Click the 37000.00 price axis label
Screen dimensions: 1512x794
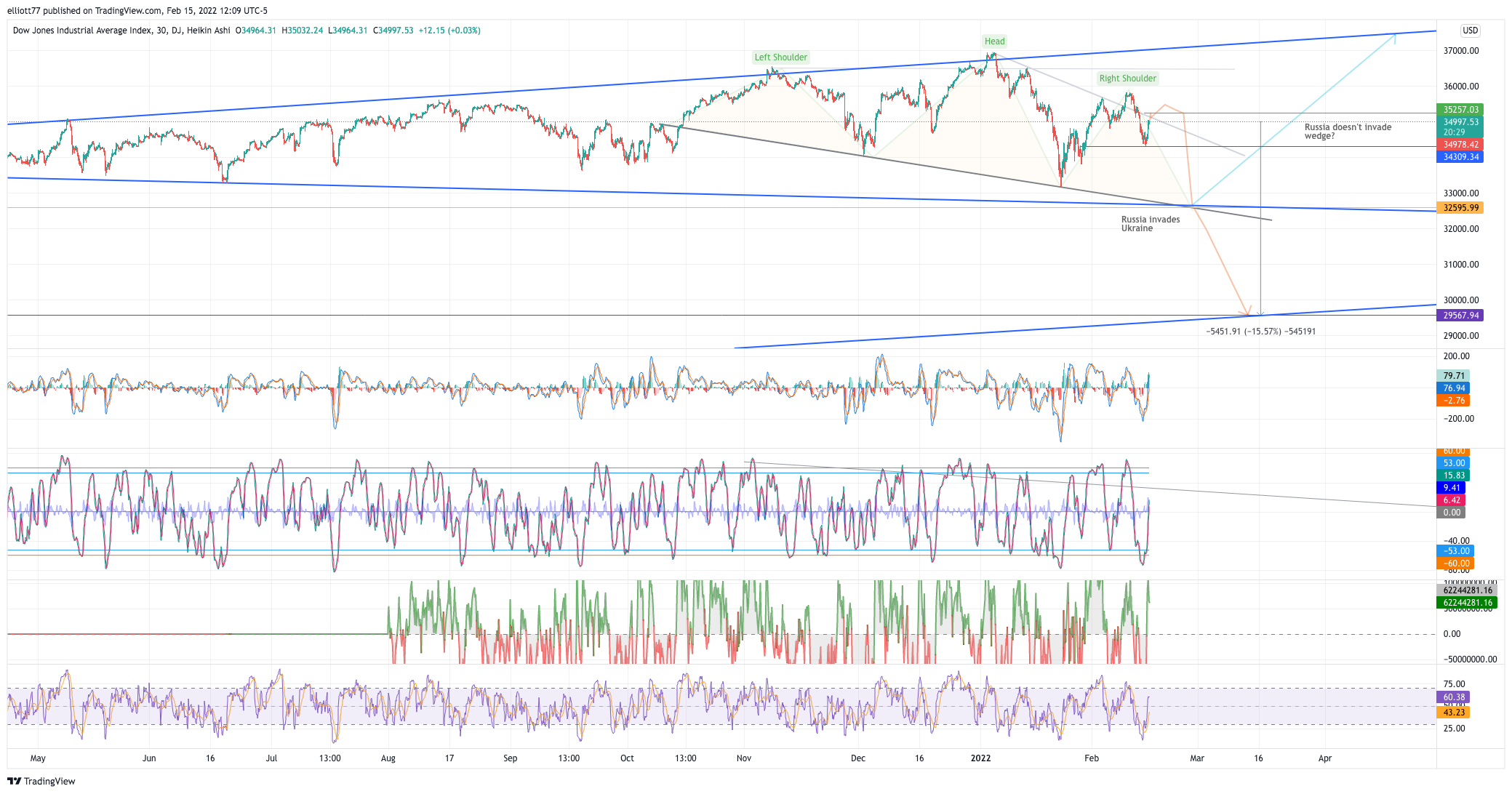1460,51
